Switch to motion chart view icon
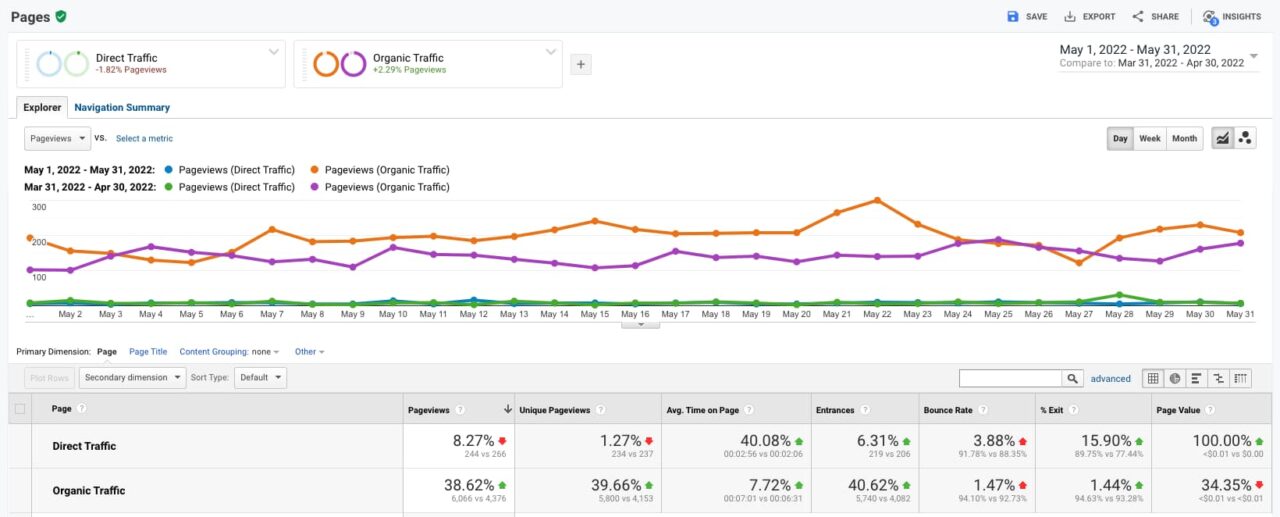This screenshot has width=1280, height=517. pyautogui.click(x=1245, y=139)
